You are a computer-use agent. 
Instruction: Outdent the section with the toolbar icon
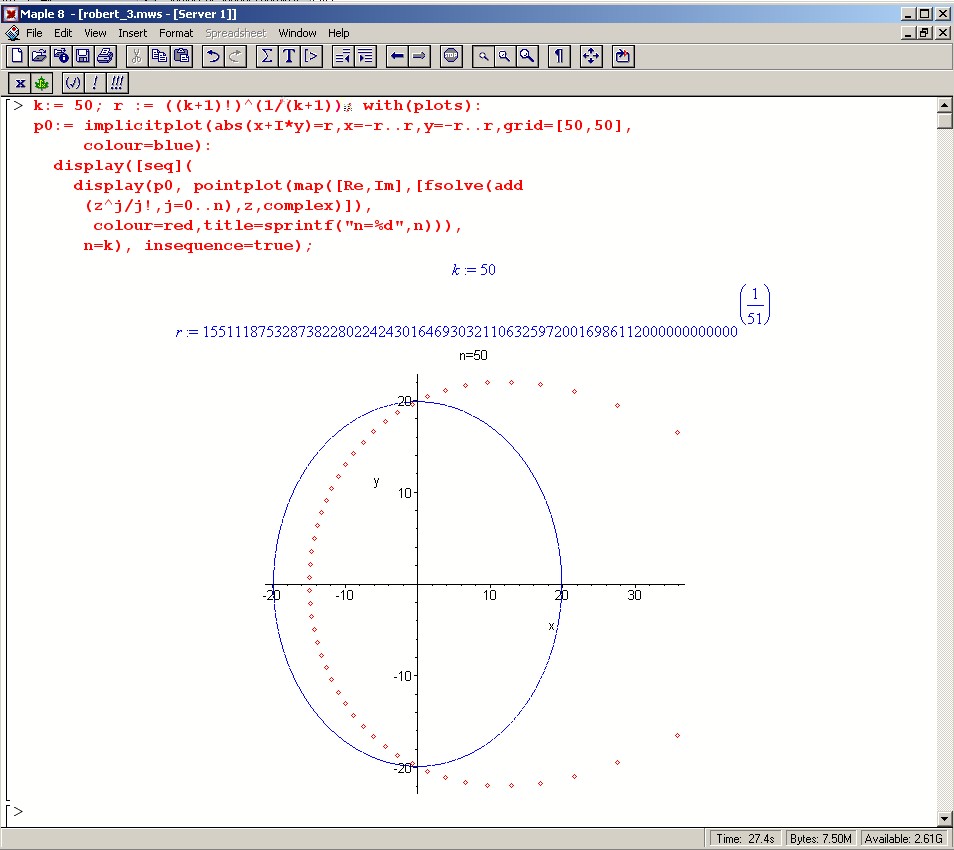click(343, 57)
